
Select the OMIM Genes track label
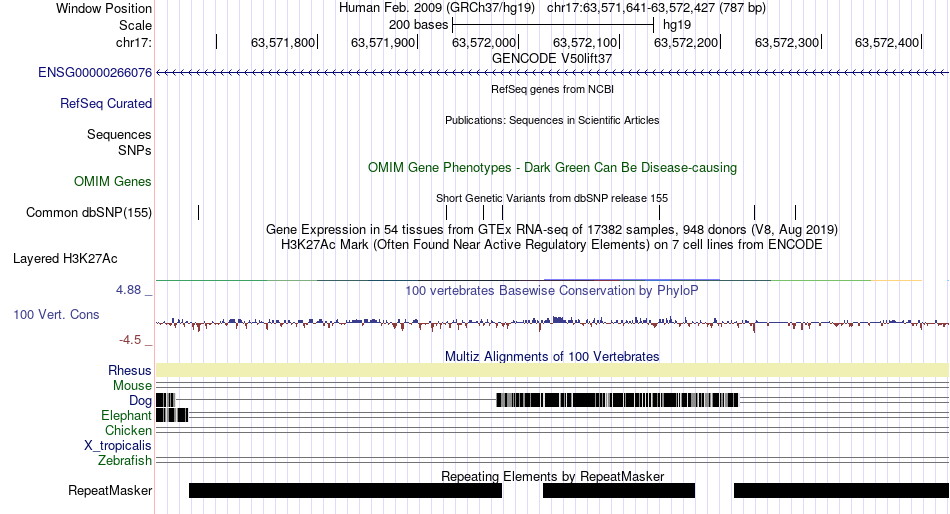click(113, 181)
